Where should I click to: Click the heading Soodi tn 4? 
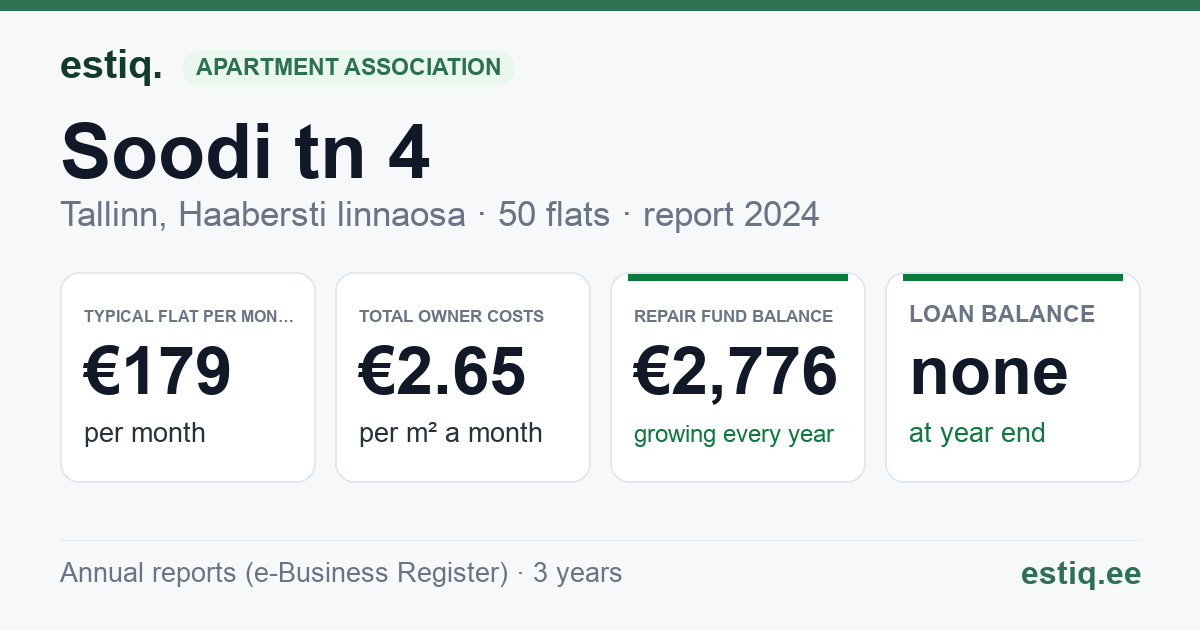(x=245, y=152)
